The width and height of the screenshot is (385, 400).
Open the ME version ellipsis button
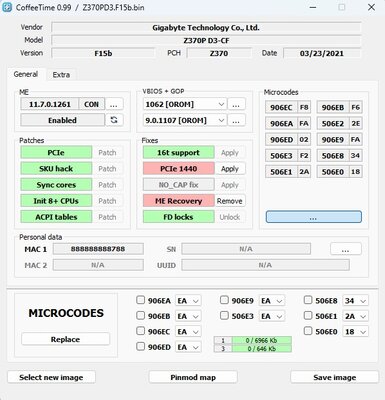(x=114, y=104)
